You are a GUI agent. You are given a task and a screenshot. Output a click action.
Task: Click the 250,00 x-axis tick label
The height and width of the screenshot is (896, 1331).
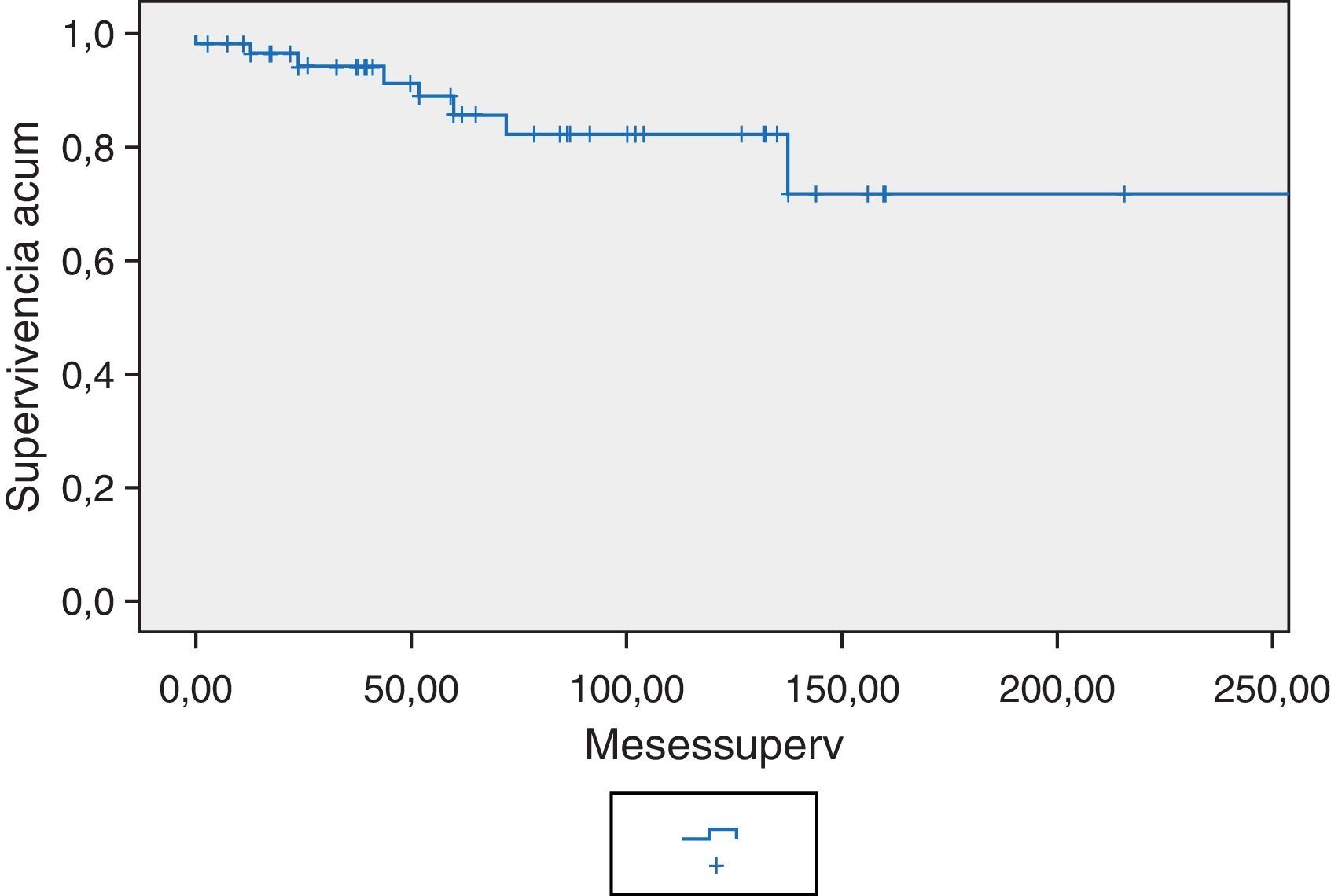click(1271, 690)
